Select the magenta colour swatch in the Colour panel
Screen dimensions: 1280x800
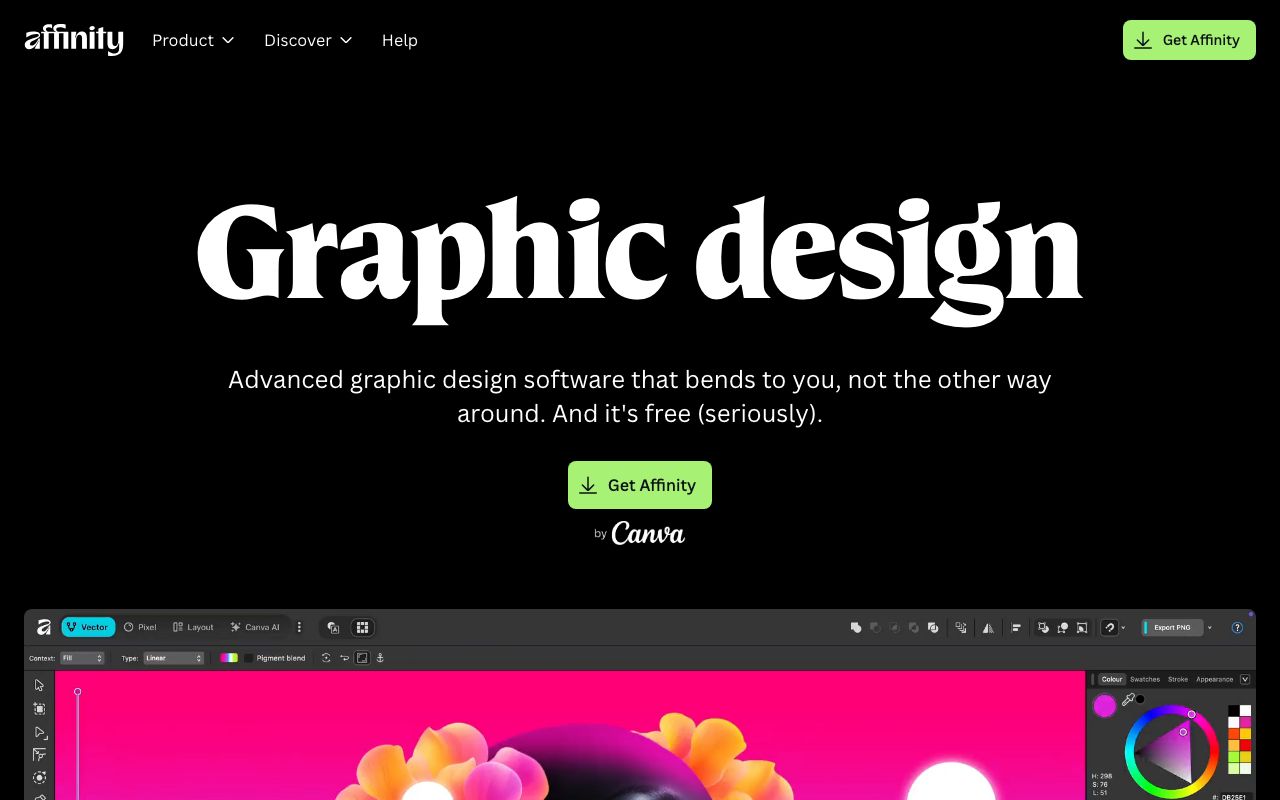point(1105,706)
